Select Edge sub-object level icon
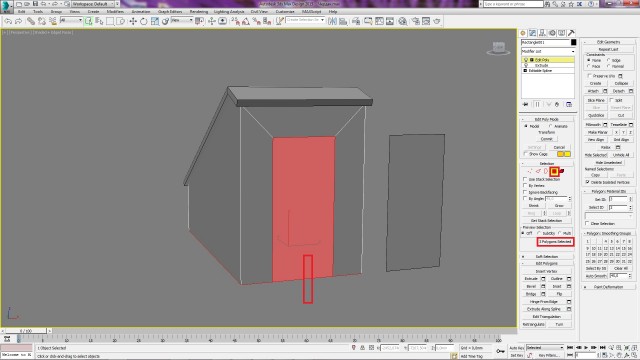Viewport: 640px width, 360px height. [538, 171]
